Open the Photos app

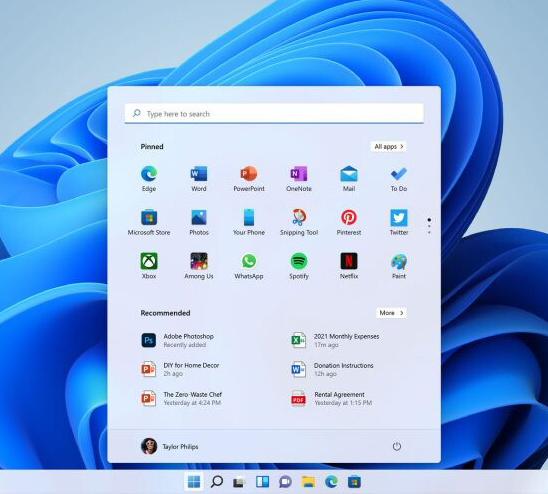(199, 222)
